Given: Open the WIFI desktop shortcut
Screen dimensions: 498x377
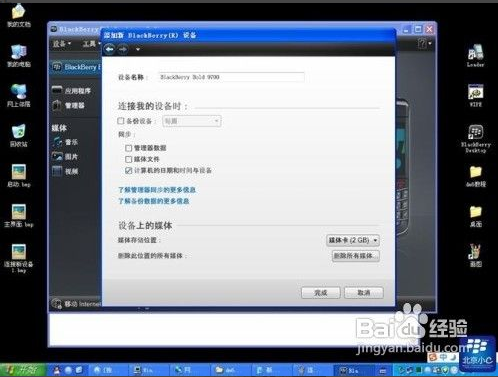Looking at the screenshot, I should (476, 95).
